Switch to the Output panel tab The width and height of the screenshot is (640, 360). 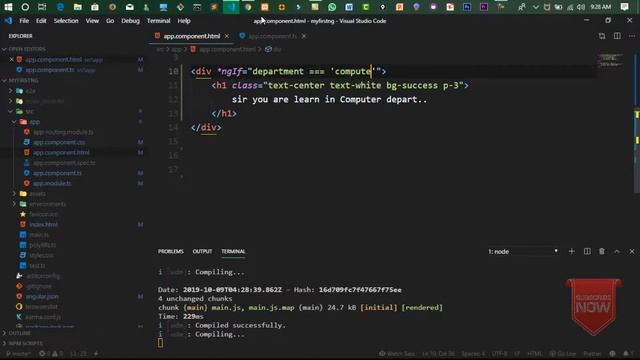pyautogui.click(x=202, y=251)
